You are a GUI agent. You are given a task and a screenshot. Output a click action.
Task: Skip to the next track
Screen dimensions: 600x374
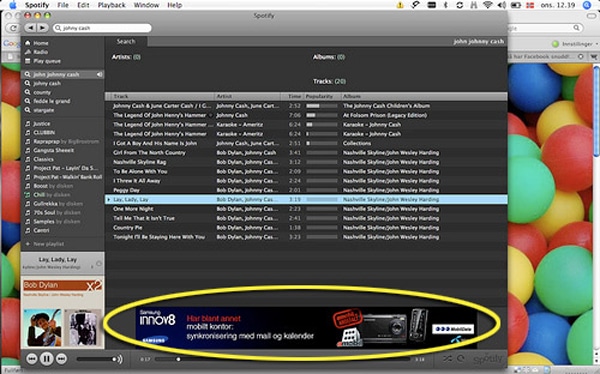[x=61, y=359]
